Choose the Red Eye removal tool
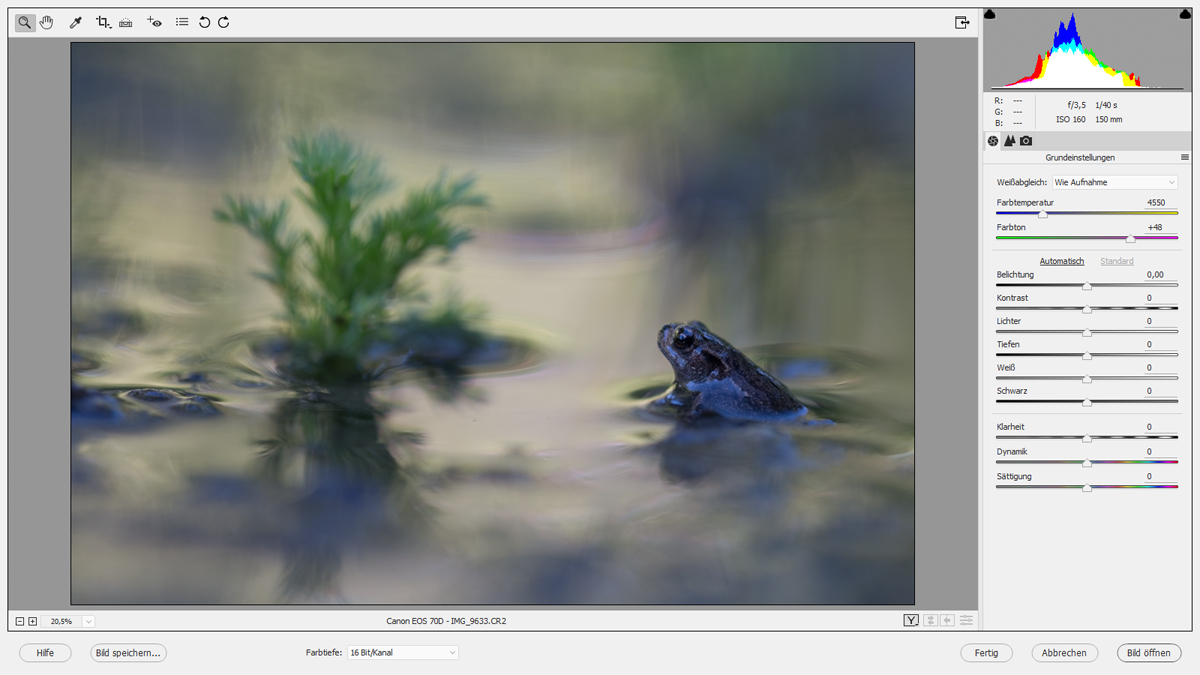 (154, 22)
